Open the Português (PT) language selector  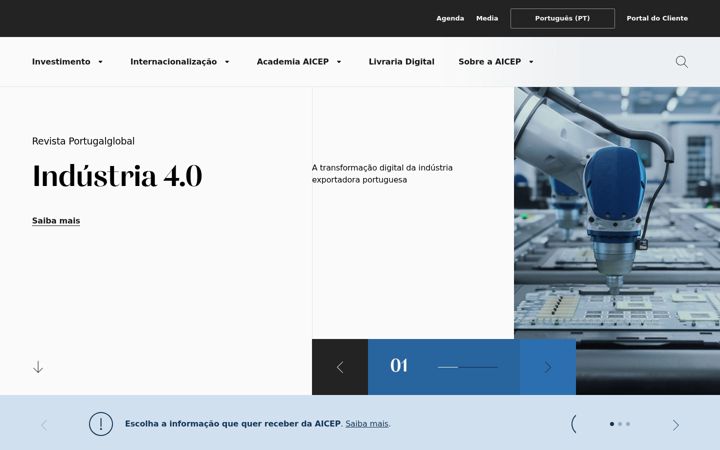(x=562, y=18)
